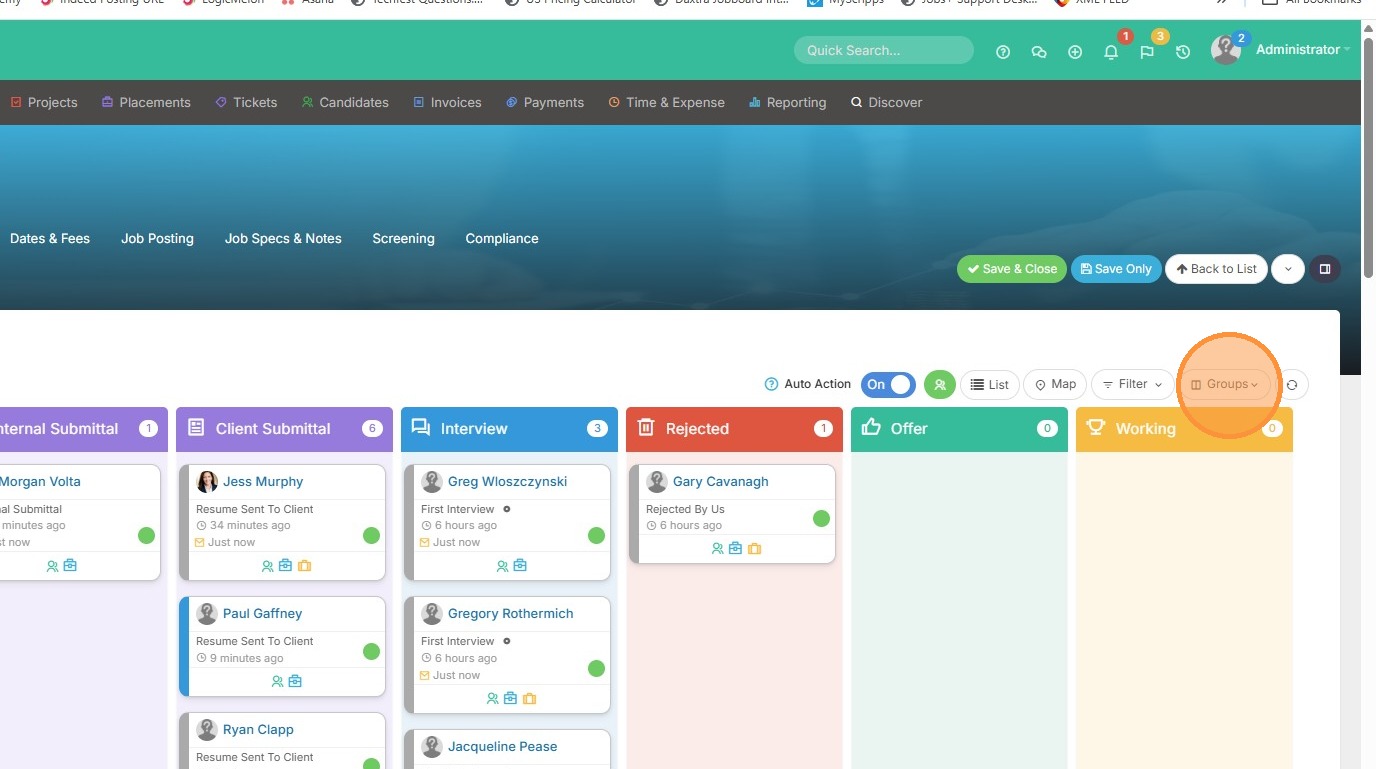Screen dimensions: 1376x769
Task: Click the Client Submittal count badge showing 6
Action: tap(372, 429)
